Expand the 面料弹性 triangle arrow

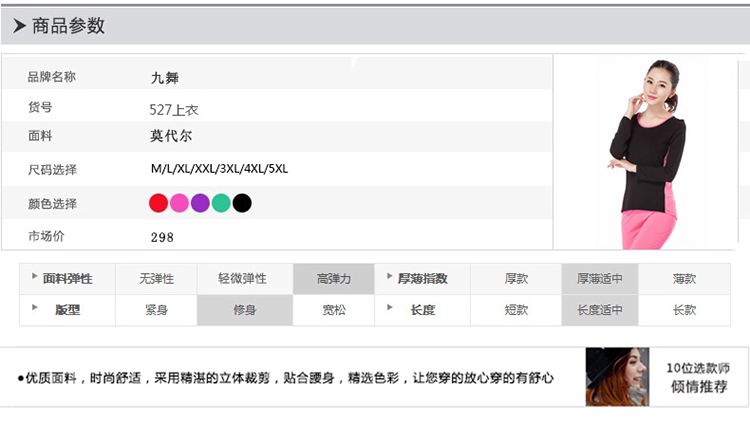click(x=35, y=277)
